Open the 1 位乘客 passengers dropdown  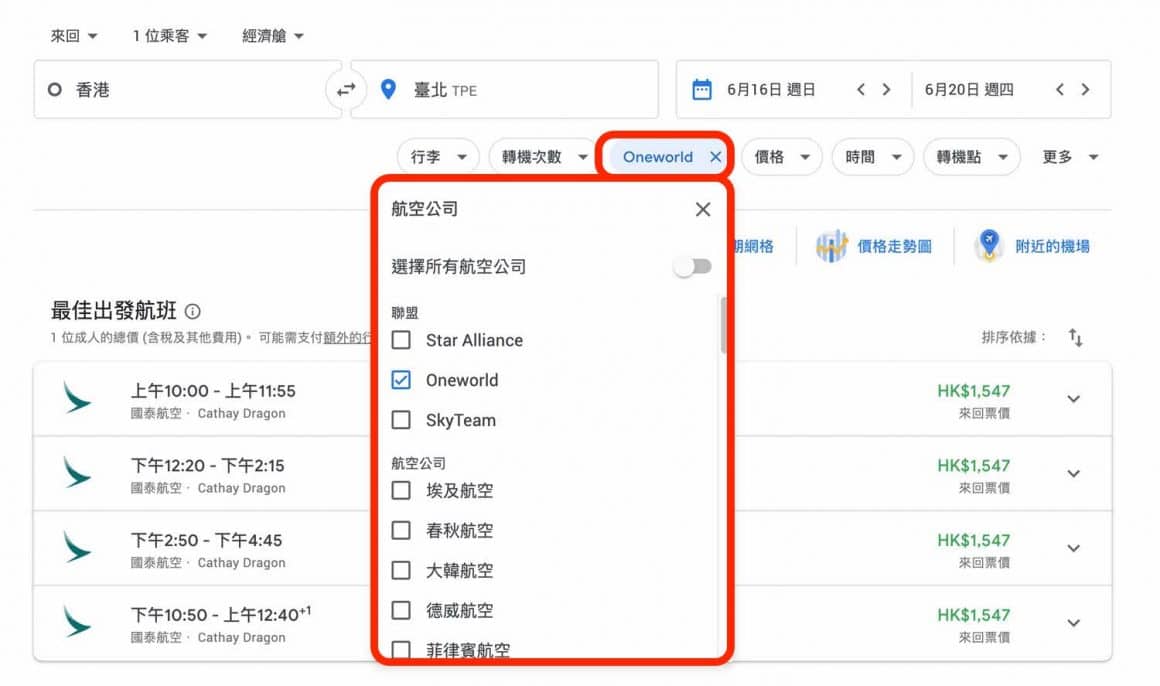pos(169,36)
